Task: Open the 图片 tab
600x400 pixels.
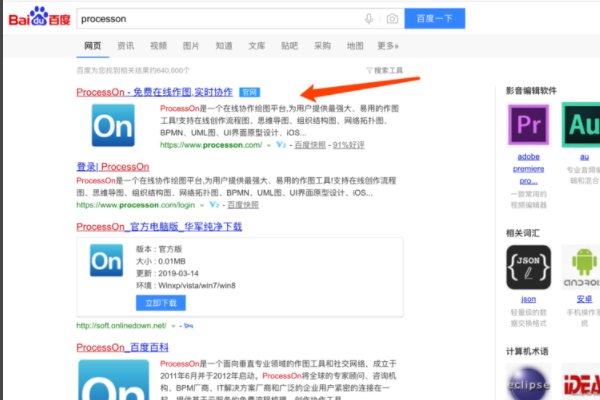Action: coord(191,46)
